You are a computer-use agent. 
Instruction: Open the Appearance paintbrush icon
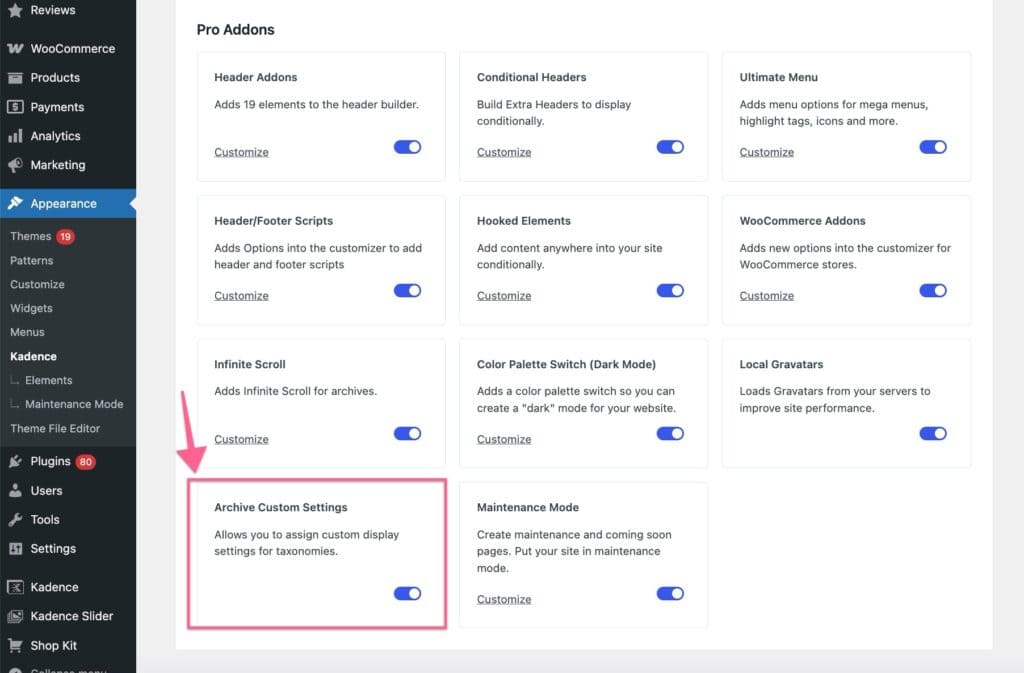(14, 202)
